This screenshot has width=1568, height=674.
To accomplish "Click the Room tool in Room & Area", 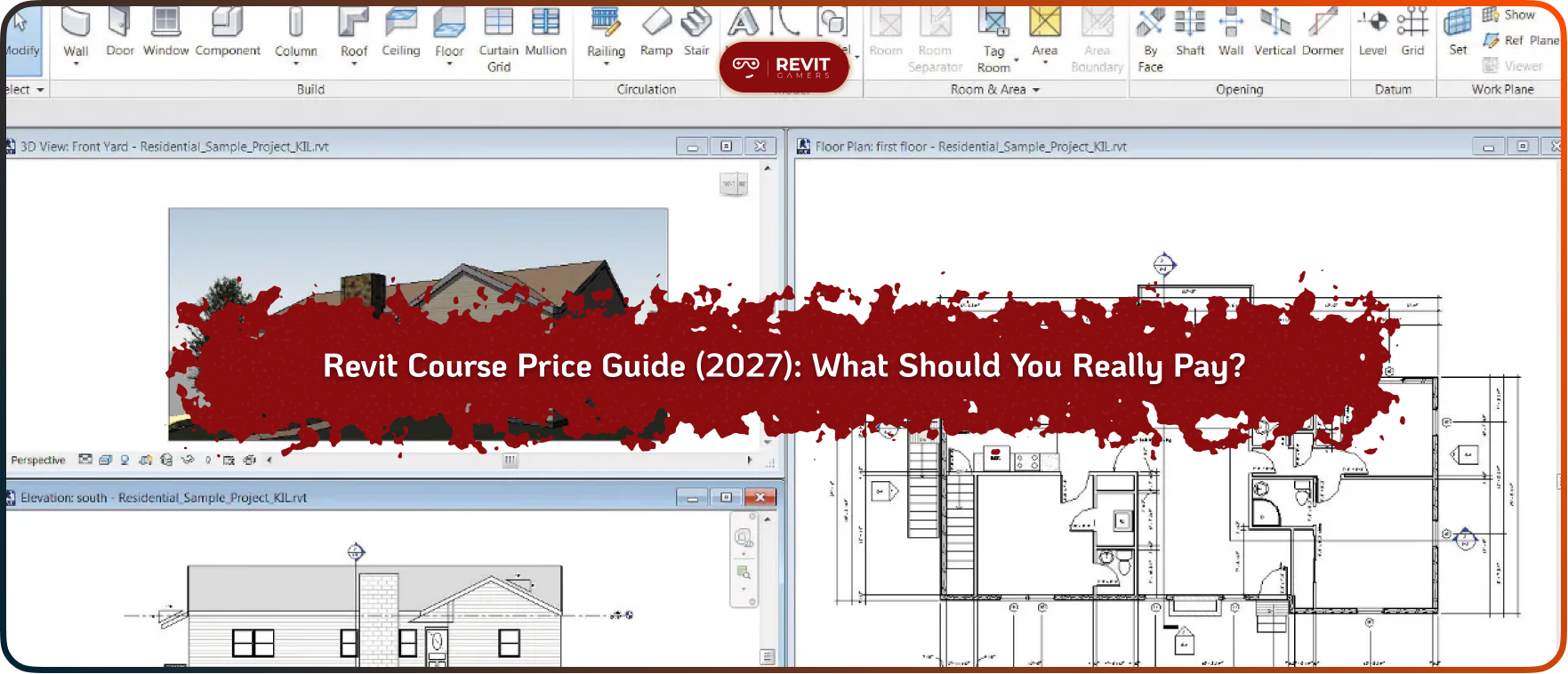I will click(886, 32).
